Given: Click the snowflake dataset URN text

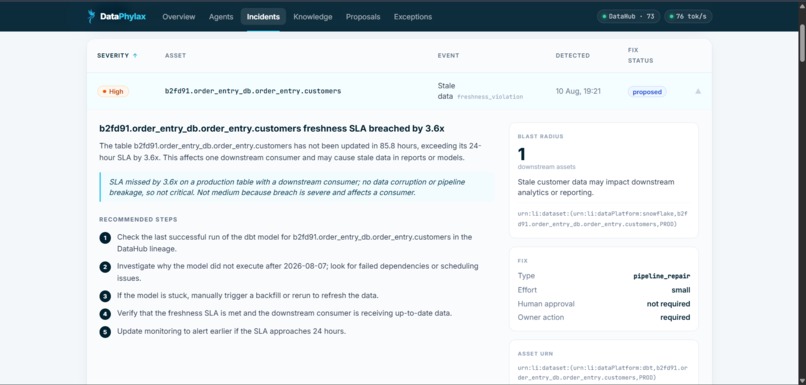Looking at the screenshot, I should [603, 218].
